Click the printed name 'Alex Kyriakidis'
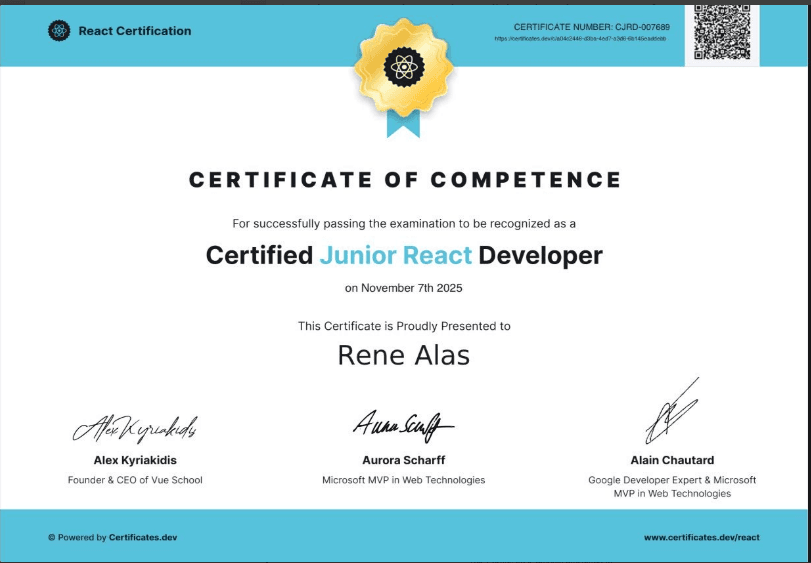Image resolution: width=811 pixels, height=563 pixels. pos(135,460)
